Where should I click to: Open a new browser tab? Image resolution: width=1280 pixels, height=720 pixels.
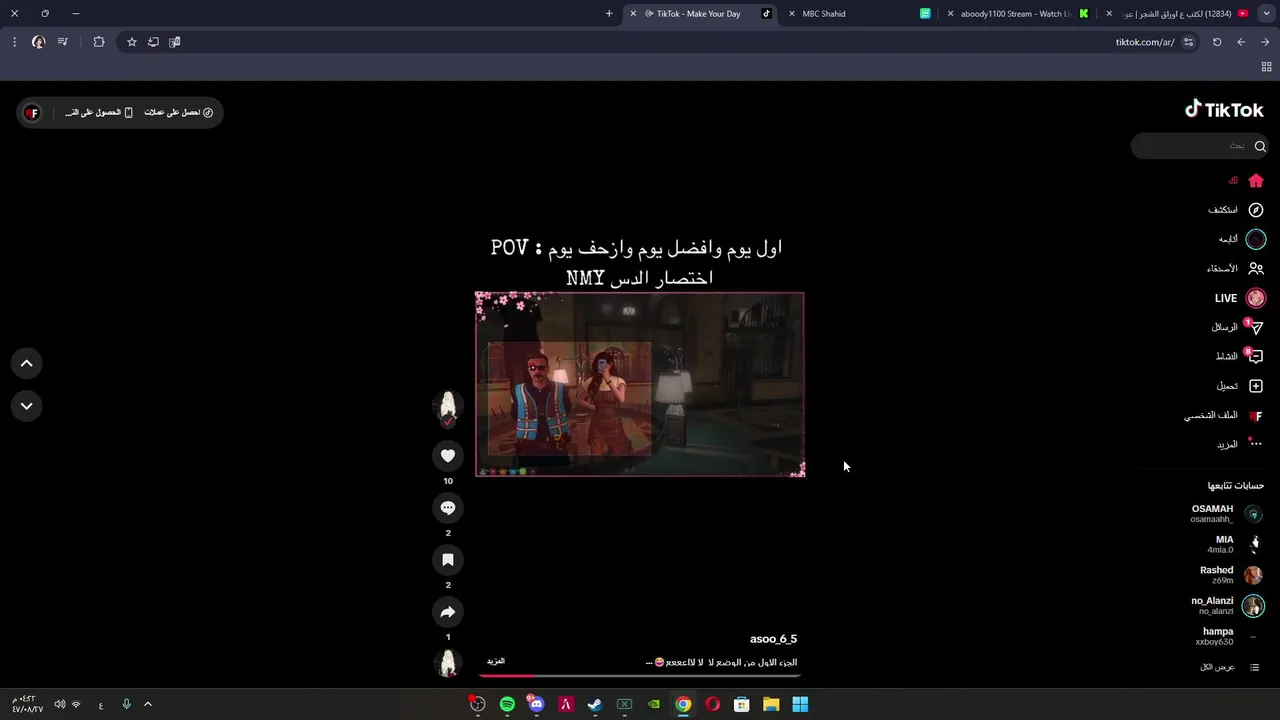609,14
